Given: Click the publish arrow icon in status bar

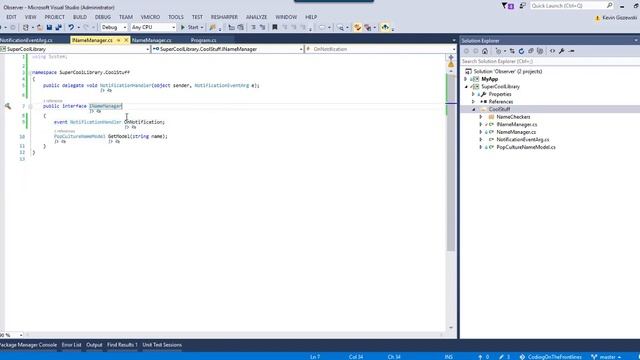Looking at the screenshot, I should 480,357.
